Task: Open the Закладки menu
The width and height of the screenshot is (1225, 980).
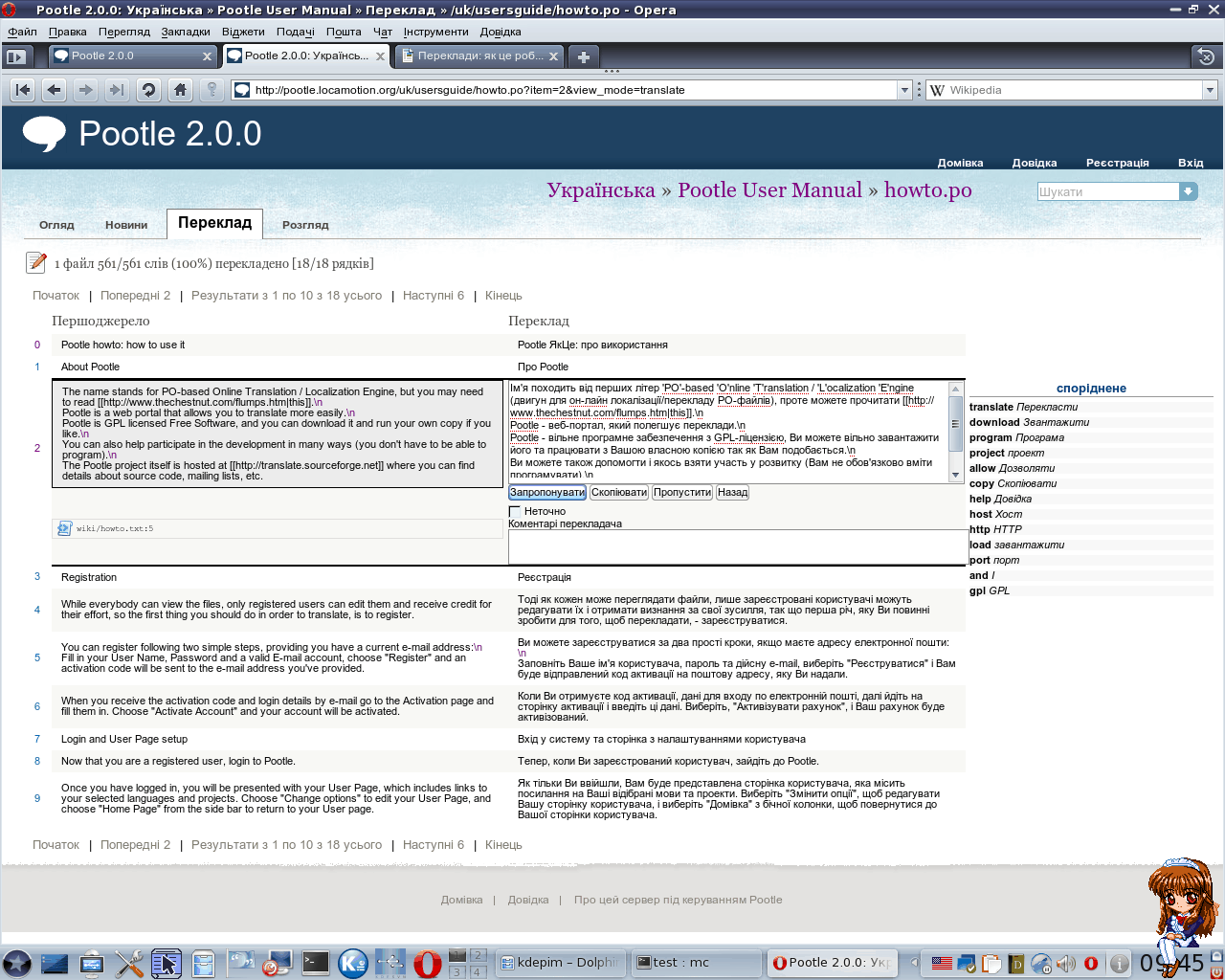Action: [x=186, y=32]
